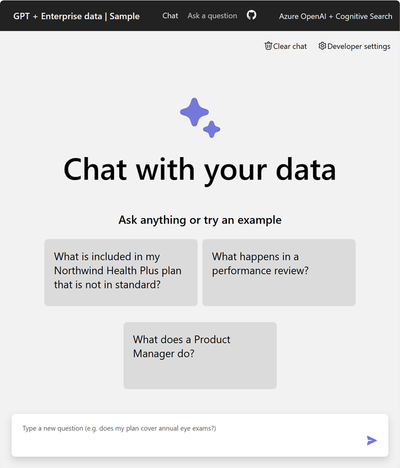Open the GPT + Enterprise data | Sample title link
The width and height of the screenshot is (400, 468).
pos(76,16)
